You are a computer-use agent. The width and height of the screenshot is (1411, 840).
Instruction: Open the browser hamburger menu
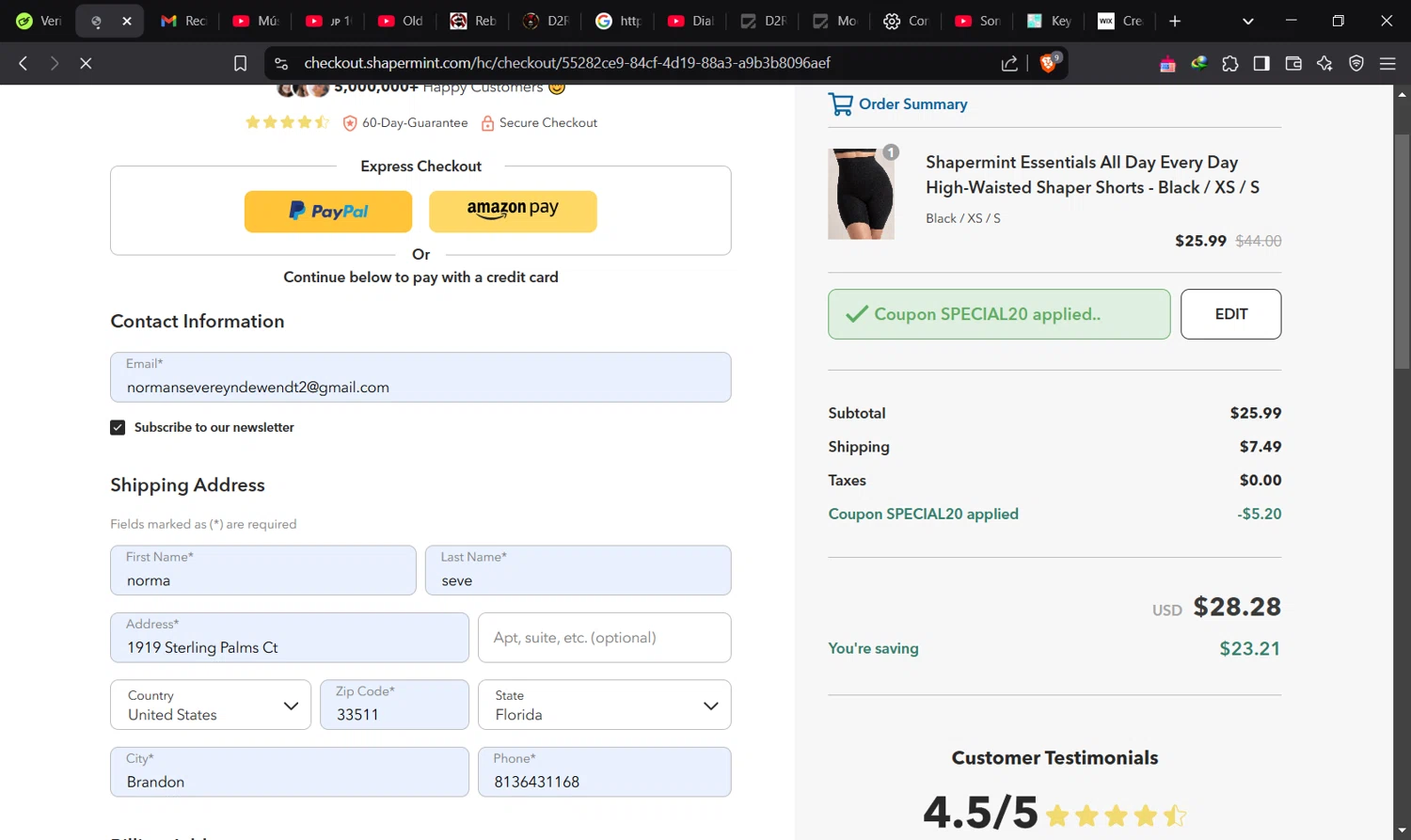click(1387, 63)
